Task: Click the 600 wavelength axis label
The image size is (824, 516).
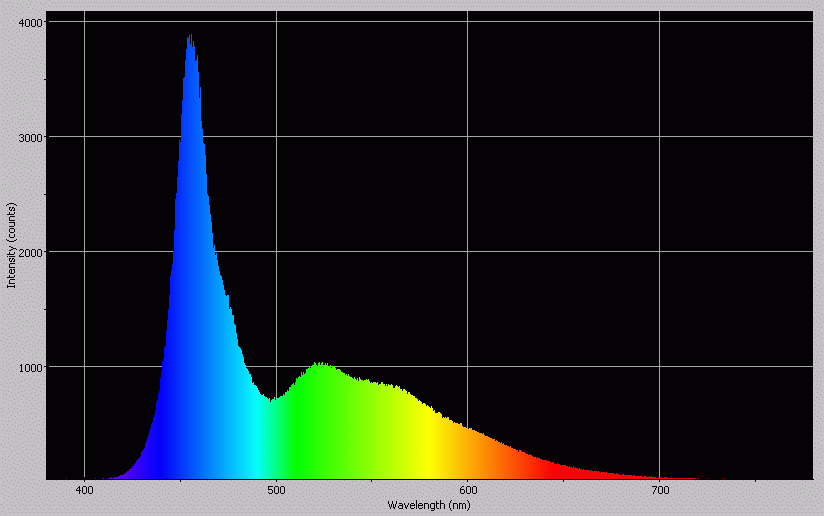Action: pyautogui.click(x=468, y=490)
